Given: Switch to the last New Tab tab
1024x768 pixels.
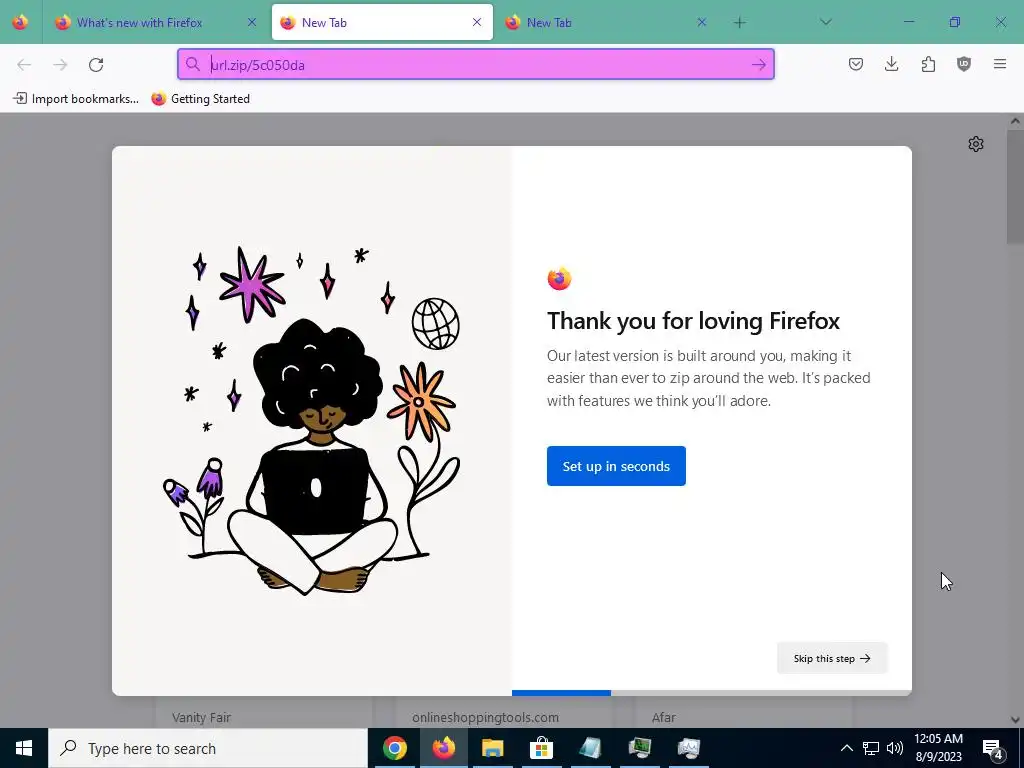Looking at the screenshot, I should click(607, 22).
